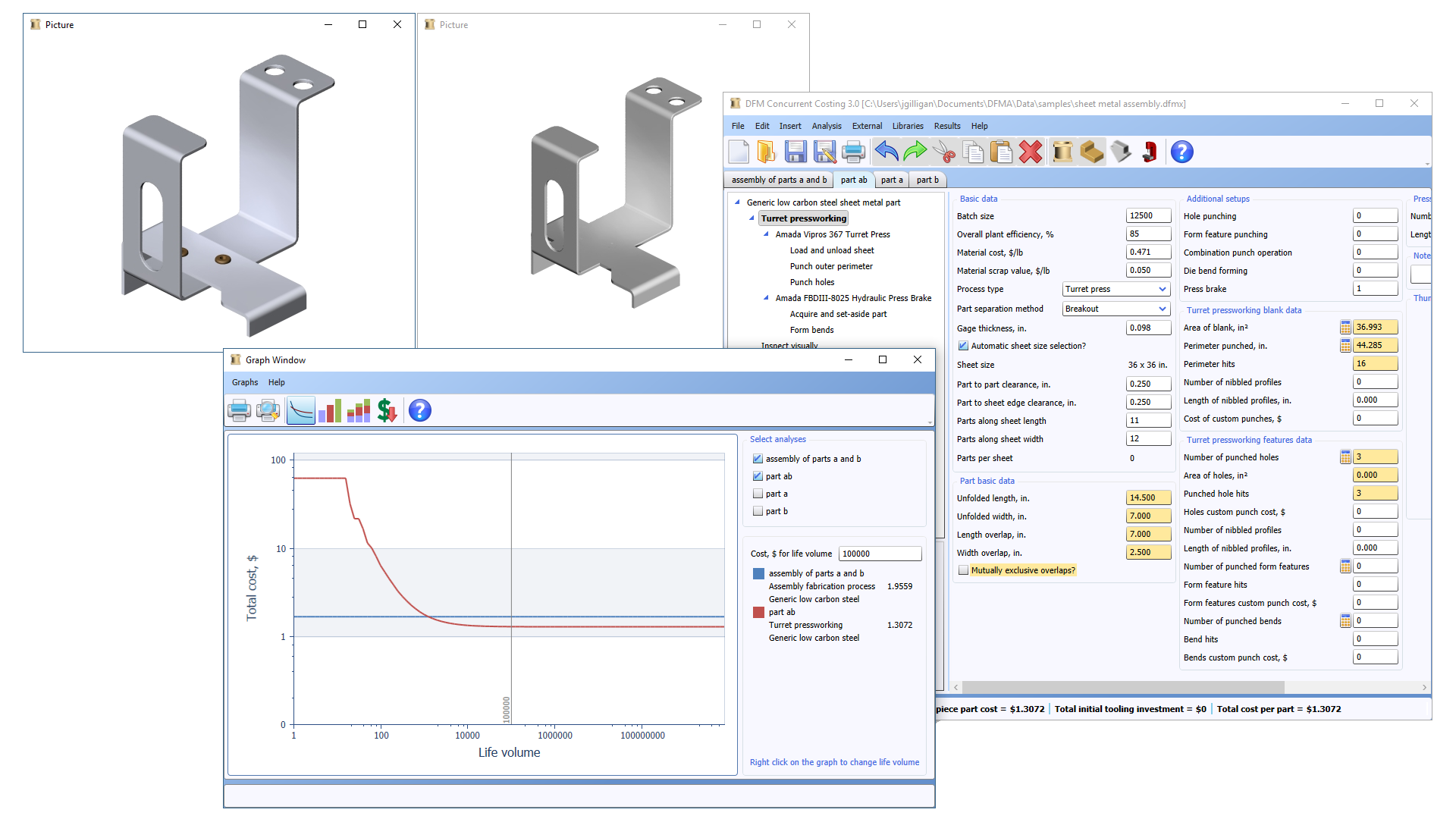Click the red part ab legend swatch

758,613
